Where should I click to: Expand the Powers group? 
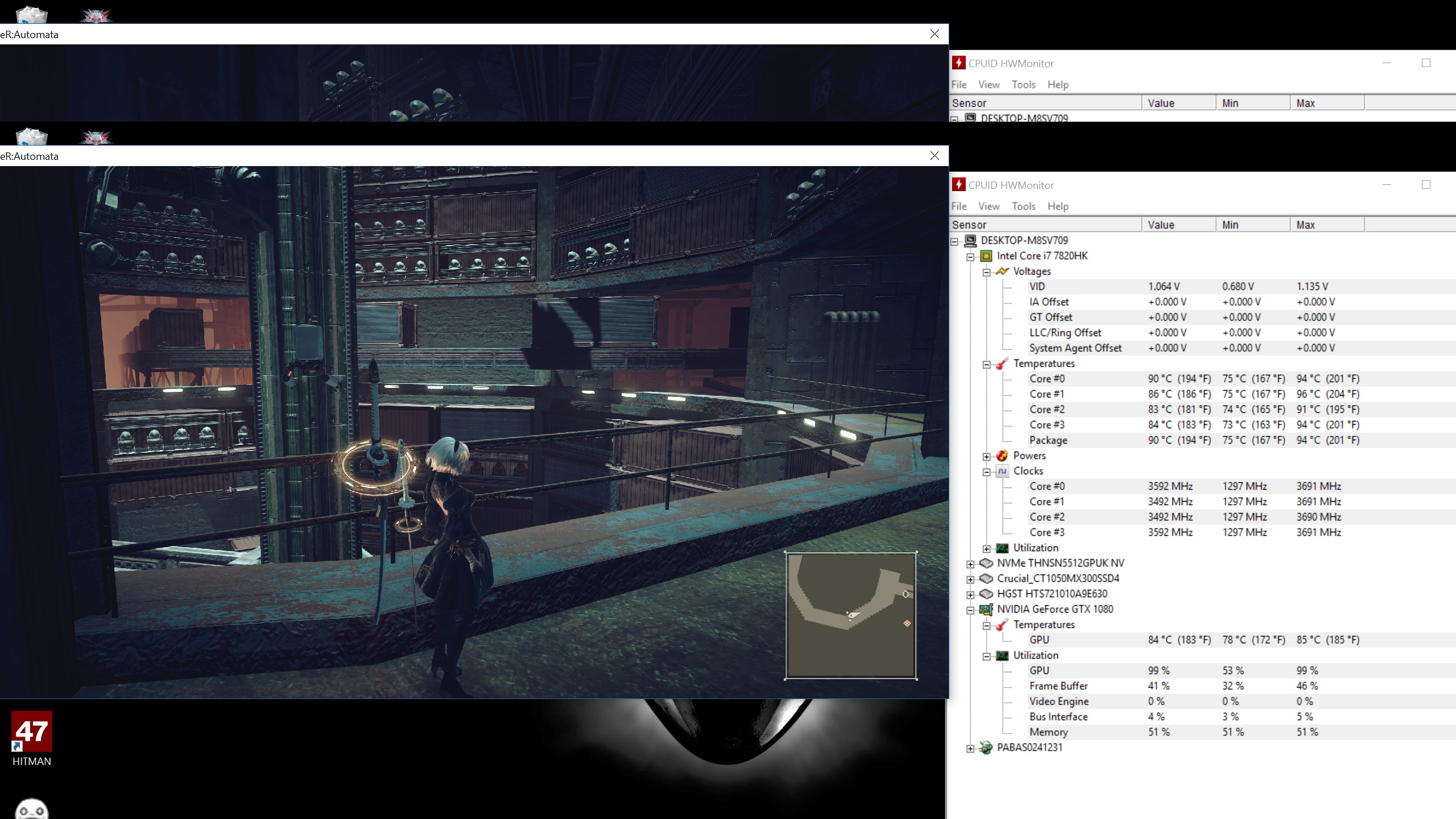point(987,456)
